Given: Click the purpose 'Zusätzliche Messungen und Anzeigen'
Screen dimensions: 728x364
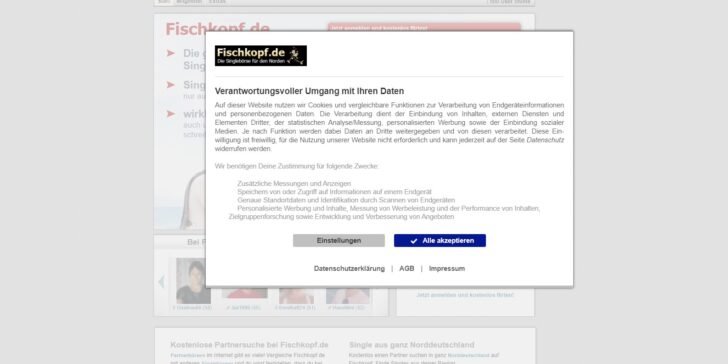Looking at the screenshot, I should pyautogui.click(x=294, y=183).
